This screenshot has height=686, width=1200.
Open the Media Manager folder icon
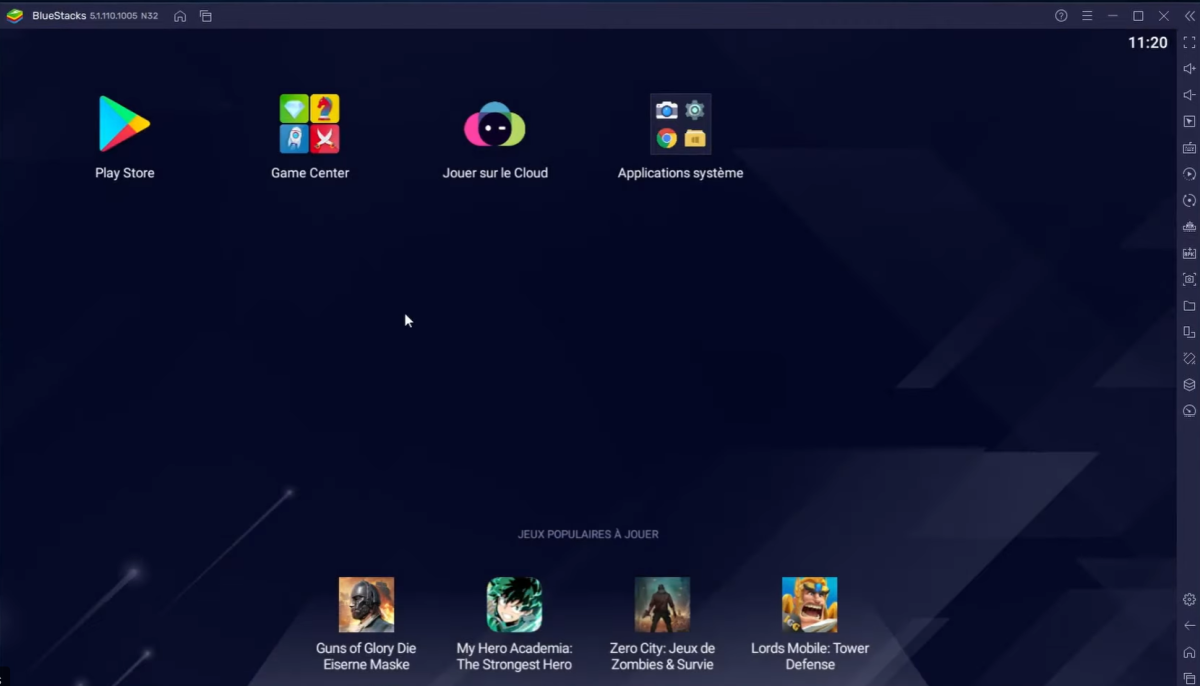click(1189, 306)
